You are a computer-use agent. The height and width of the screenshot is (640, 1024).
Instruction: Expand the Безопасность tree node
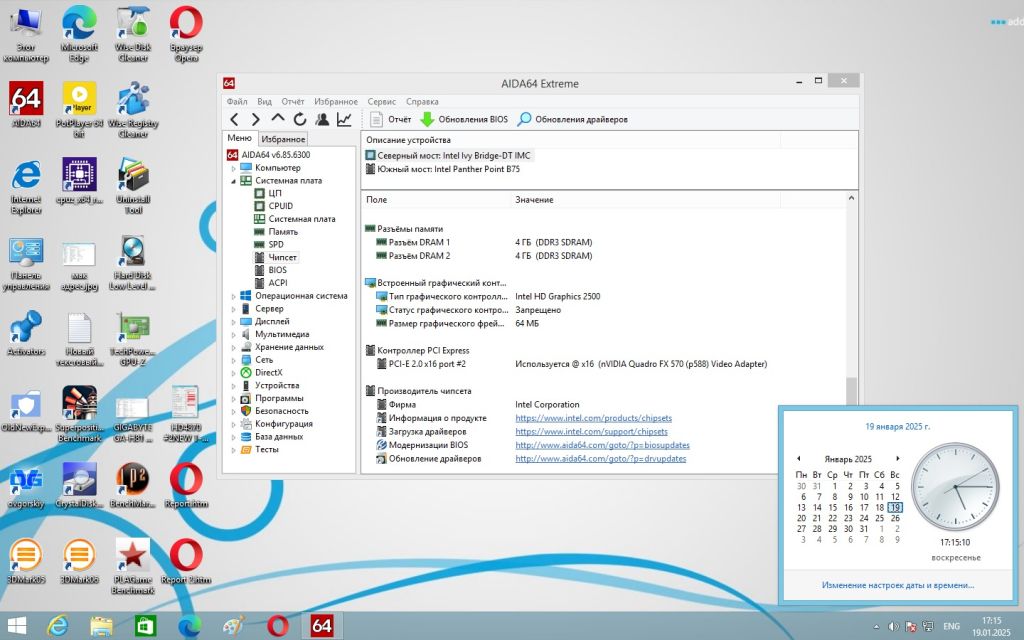pos(234,411)
